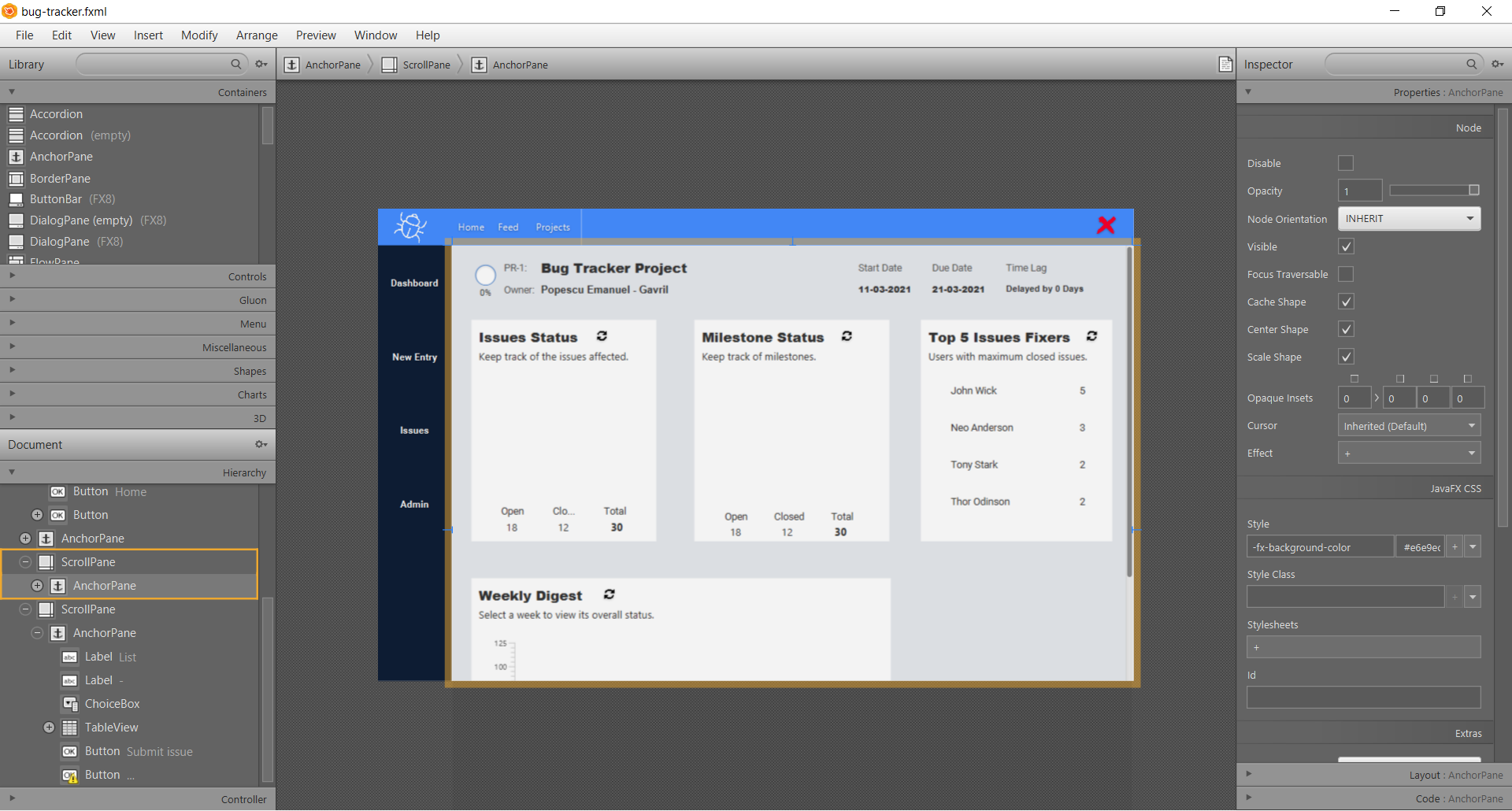Click refresh icon beside Milestone Status
1512x811 pixels.
tap(847, 337)
